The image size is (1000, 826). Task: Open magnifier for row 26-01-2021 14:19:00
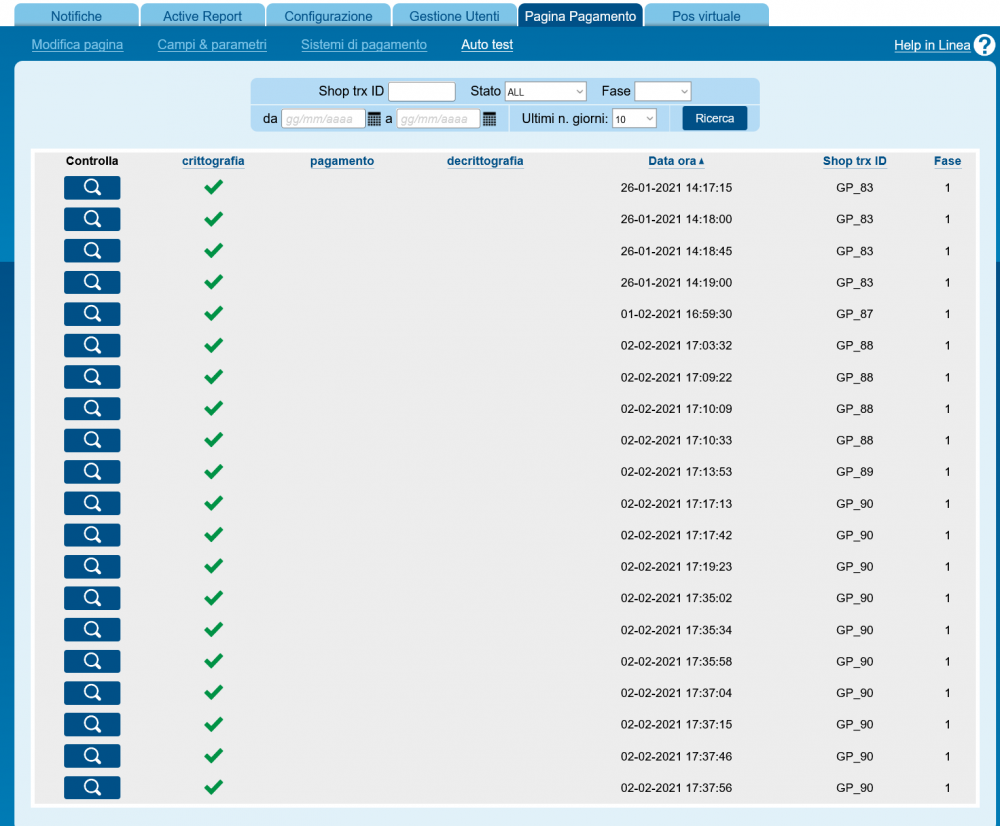92,282
